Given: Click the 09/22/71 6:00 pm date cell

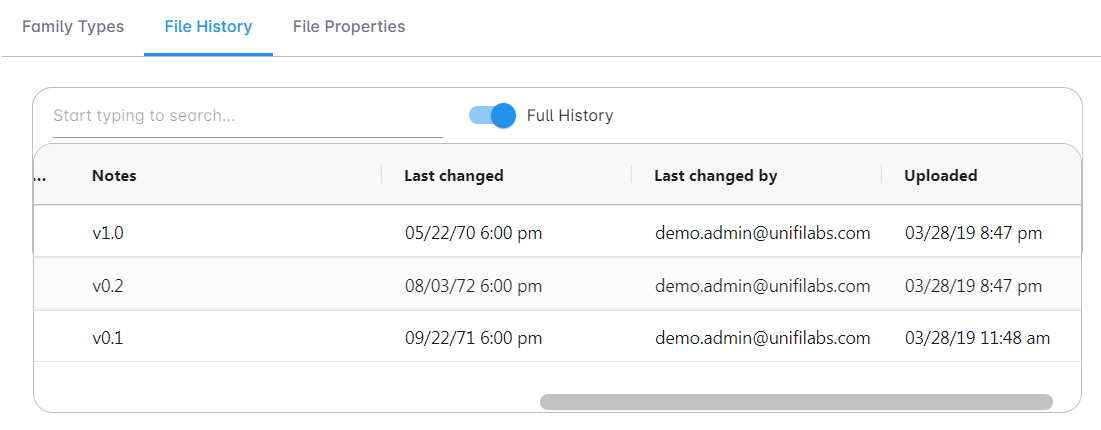Looking at the screenshot, I should point(473,338).
